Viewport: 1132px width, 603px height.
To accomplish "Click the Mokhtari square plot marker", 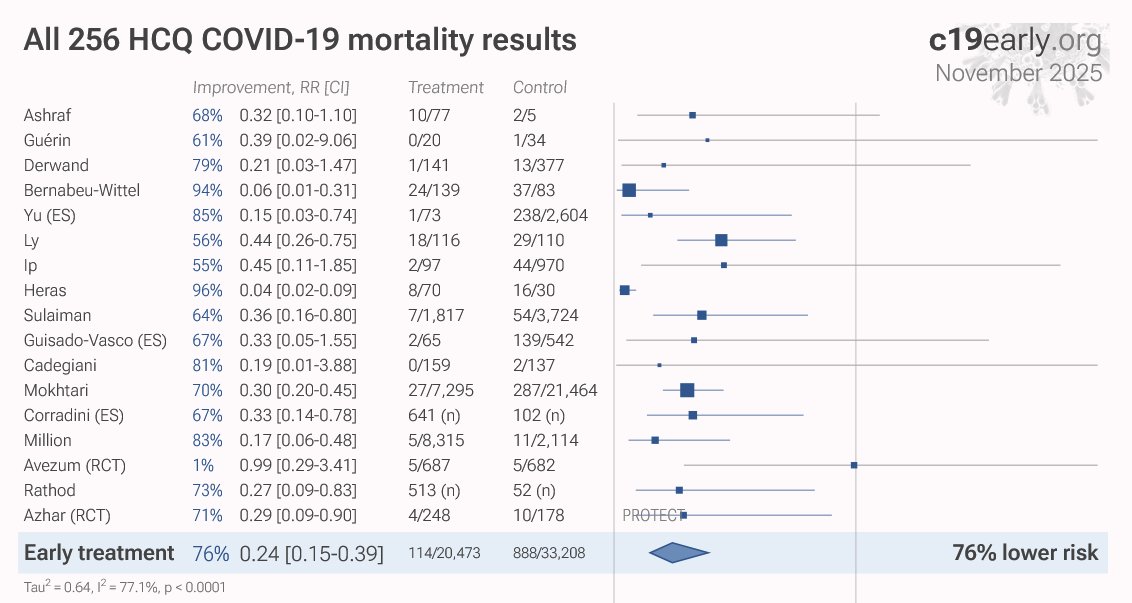I will coord(687,390).
